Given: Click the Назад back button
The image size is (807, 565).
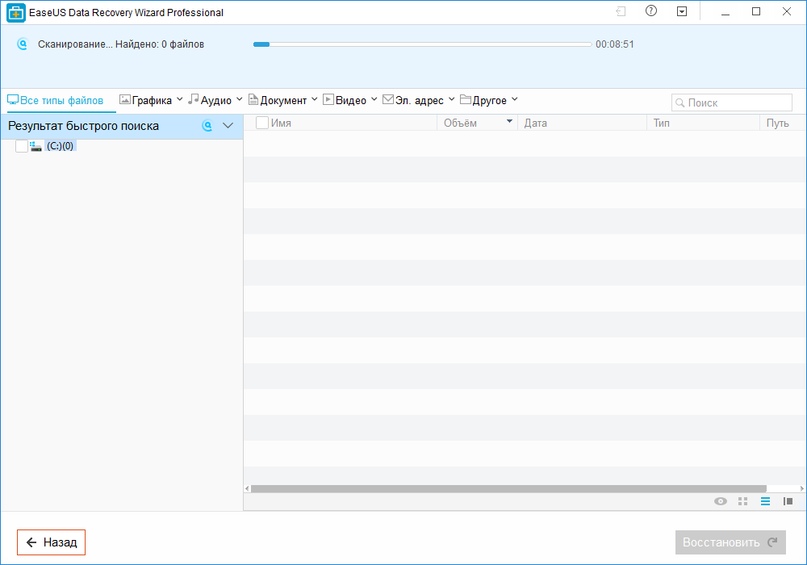Looking at the screenshot, I should point(52,542).
